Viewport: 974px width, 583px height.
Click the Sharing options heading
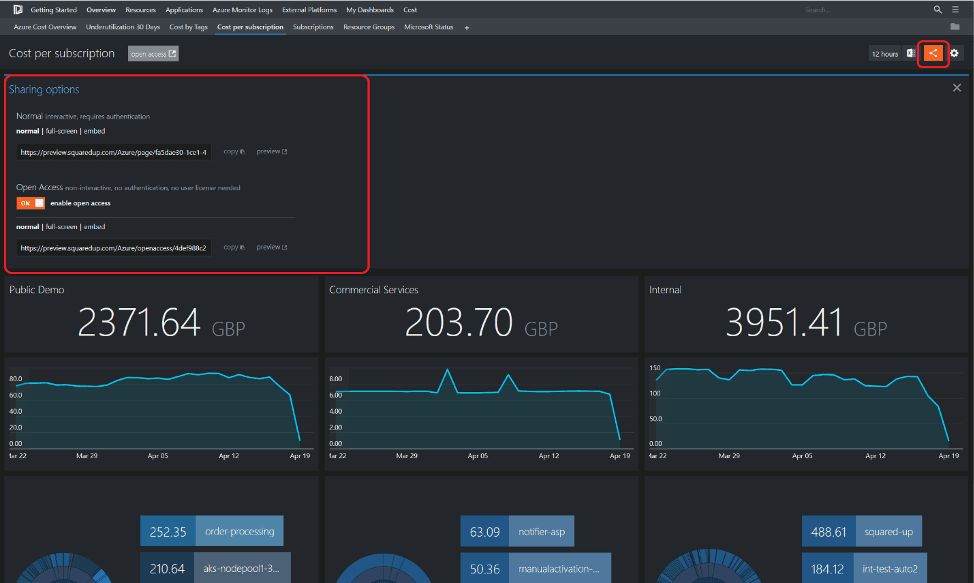tap(44, 89)
